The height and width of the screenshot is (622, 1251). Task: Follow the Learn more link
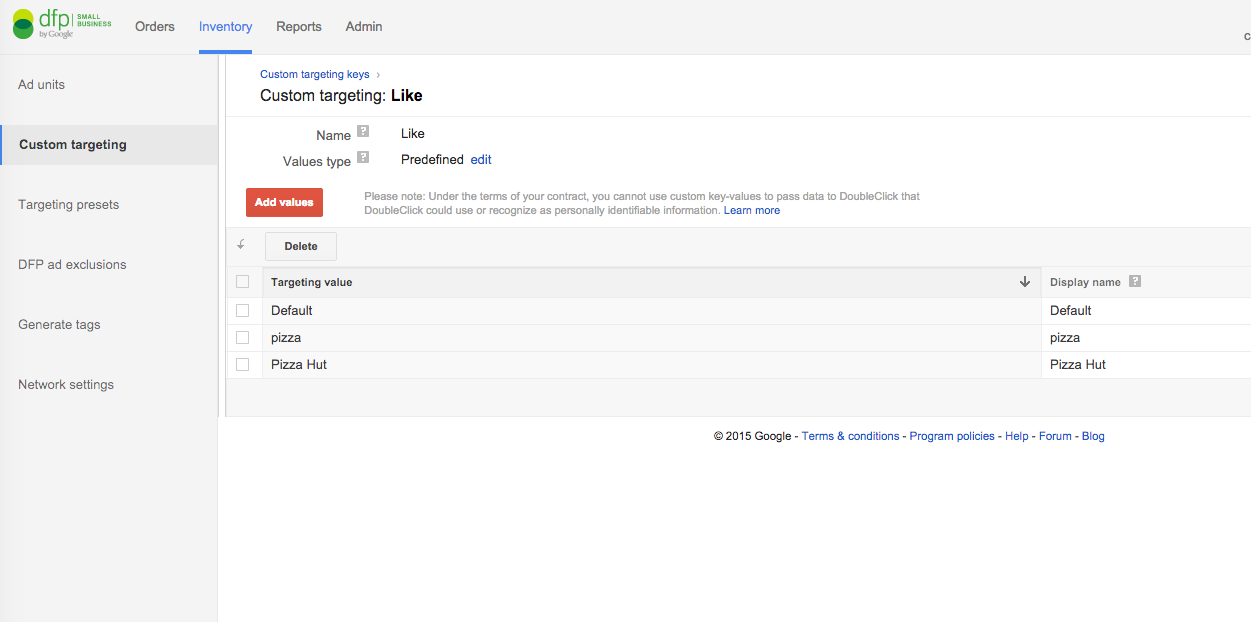click(x=752, y=211)
